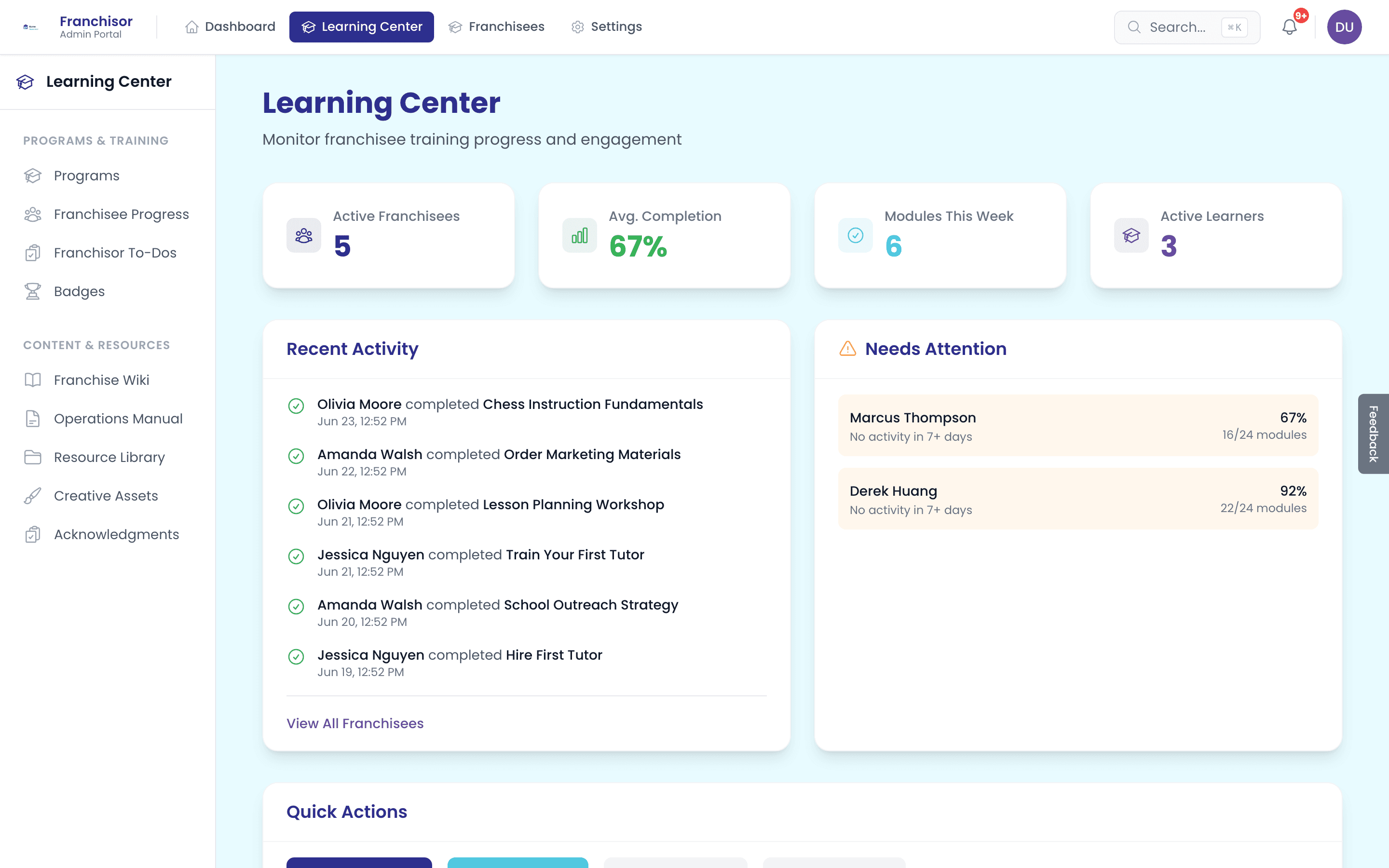Image resolution: width=1389 pixels, height=868 pixels.
Task: Click the Franchisee Progress people icon
Action: click(33, 214)
